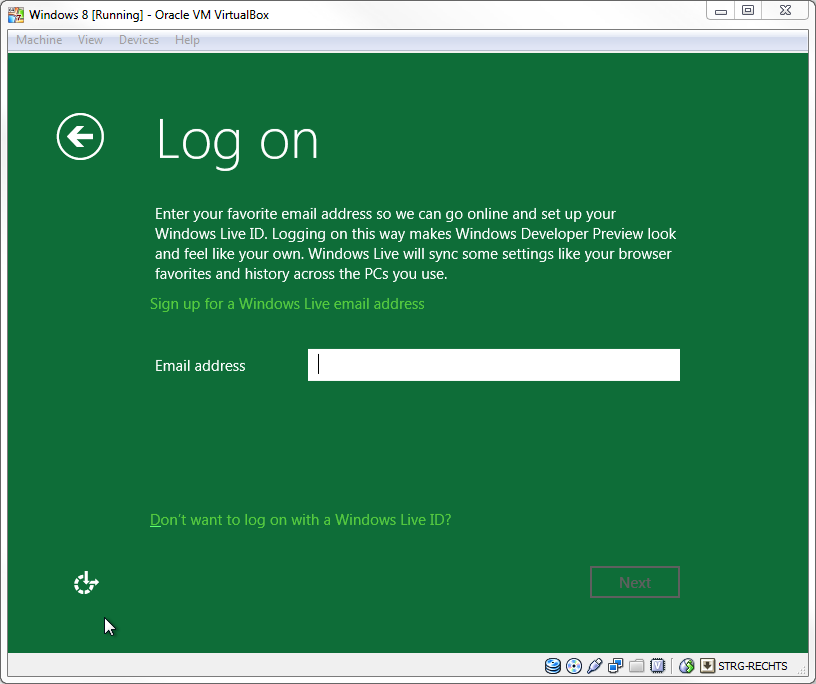Focus the Email address input field

click(493, 365)
